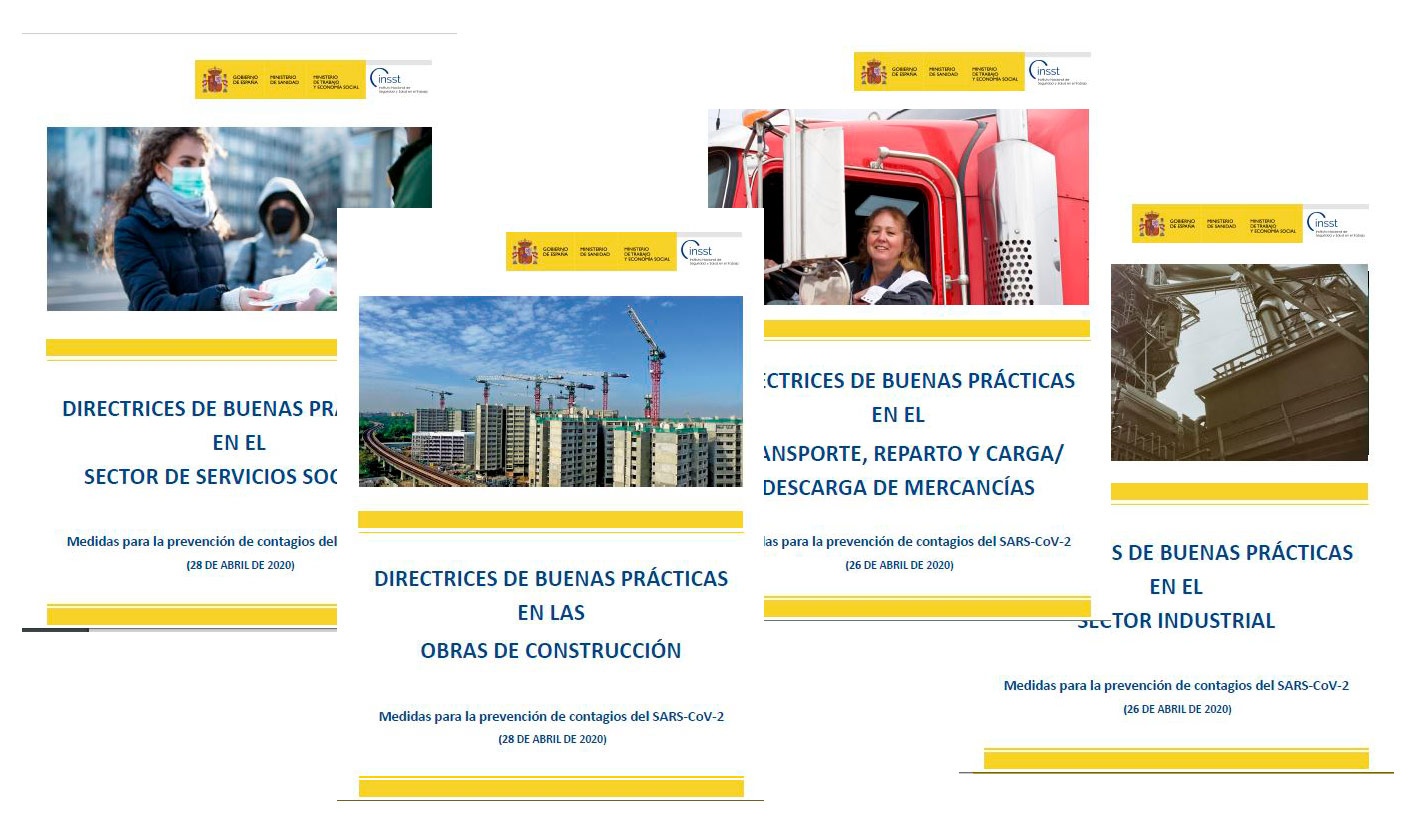Click the '(28 DE ABRIL DE 2020)' date on the social services cover
The width and height of the screenshot is (1420, 824).
(240, 565)
